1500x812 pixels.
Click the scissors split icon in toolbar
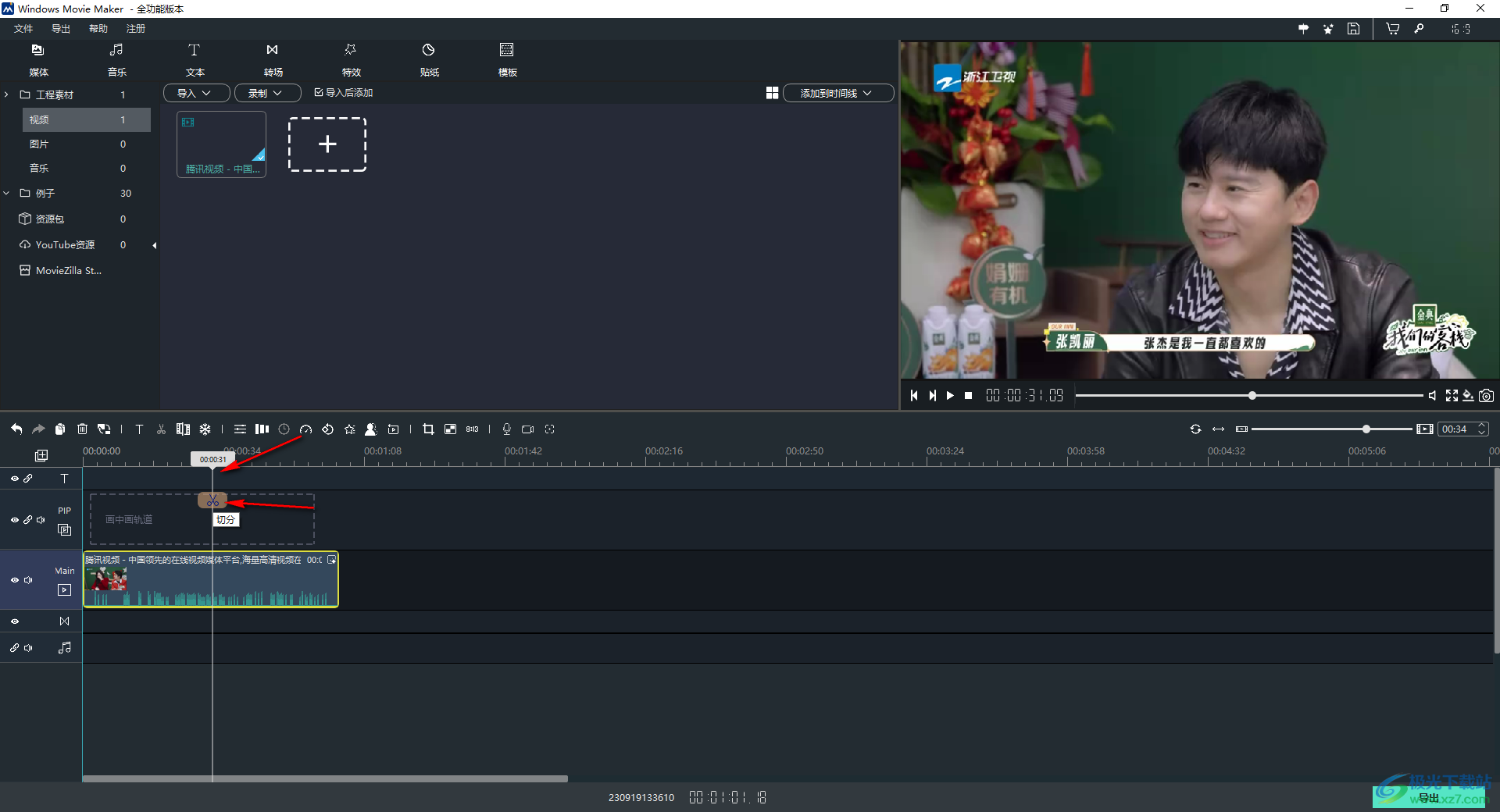(x=161, y=429)
